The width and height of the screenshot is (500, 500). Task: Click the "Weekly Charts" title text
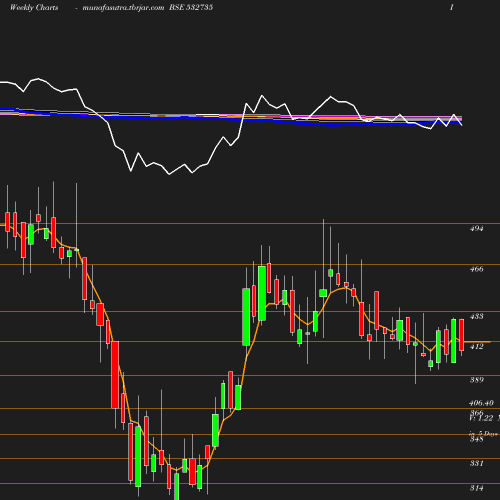coord(34,8)
